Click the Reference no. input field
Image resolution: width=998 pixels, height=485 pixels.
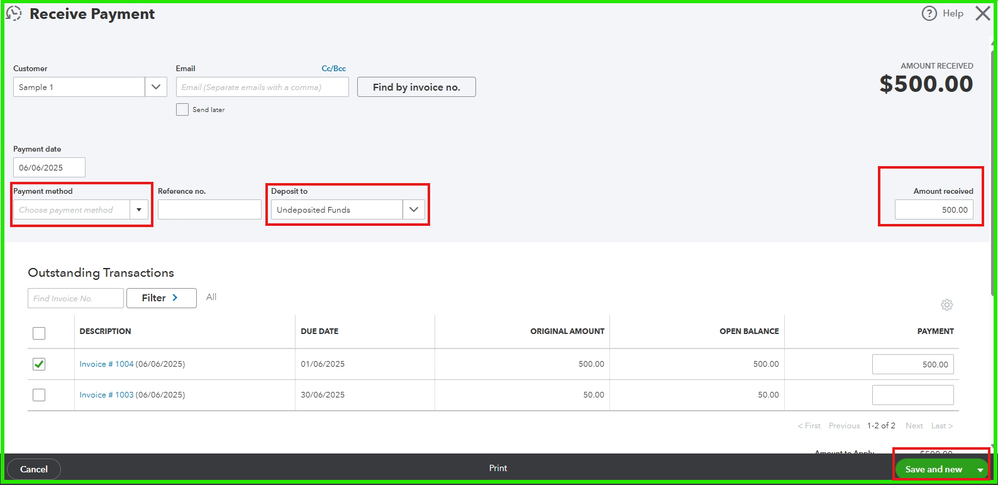point(209,209)
